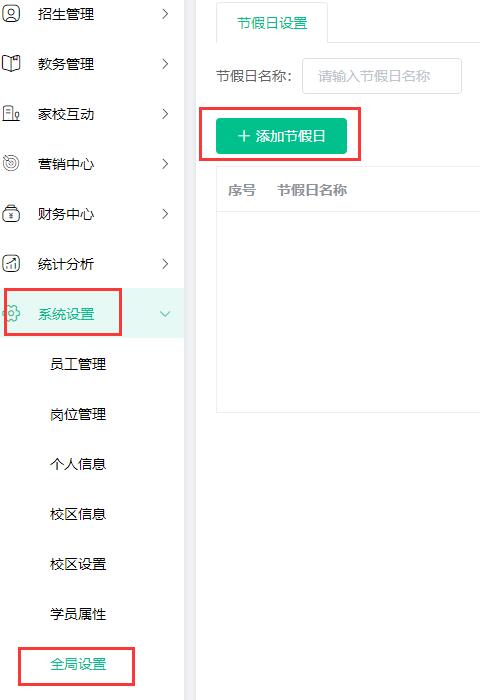The image size is (480, 700).
Task: Click the 系统设置 gear icon
Action: (x=11, y=313)
